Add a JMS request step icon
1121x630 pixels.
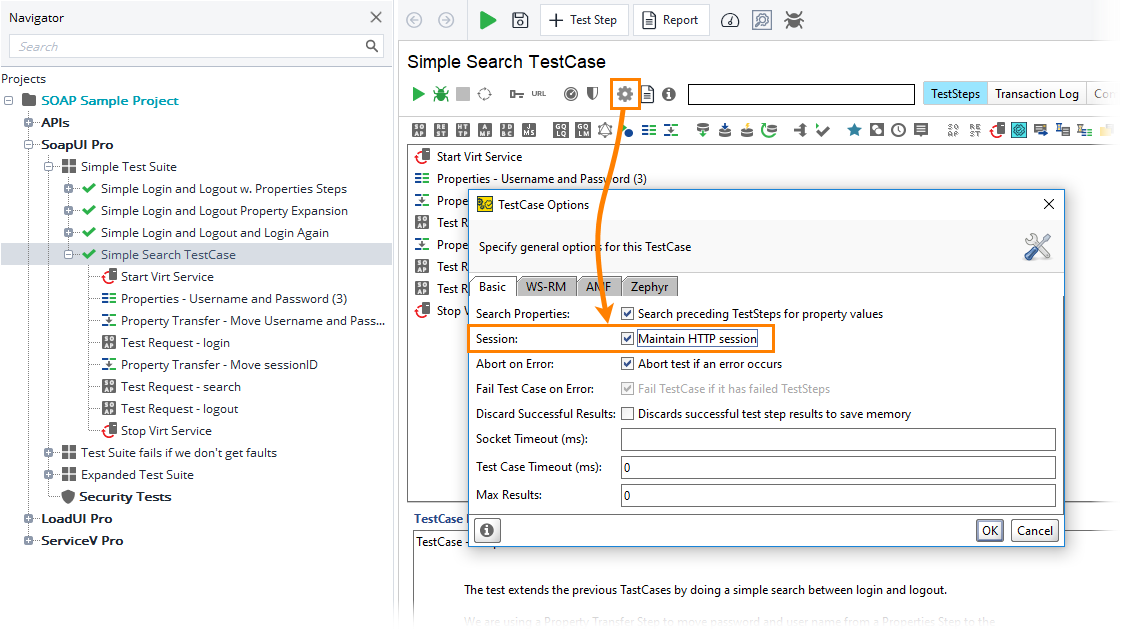(x=529, y=130)
